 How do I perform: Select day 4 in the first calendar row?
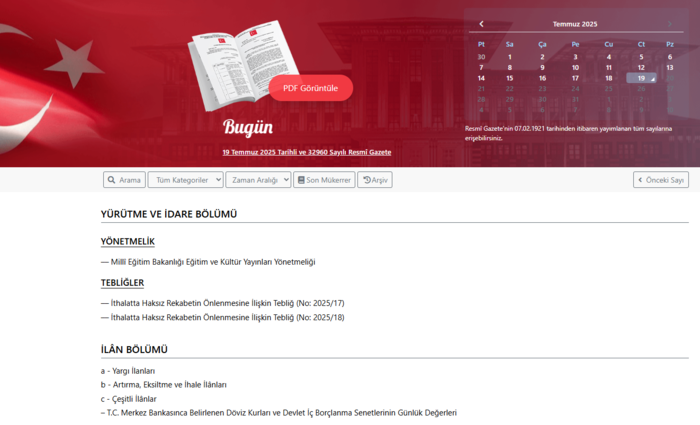tap(608, 57)
